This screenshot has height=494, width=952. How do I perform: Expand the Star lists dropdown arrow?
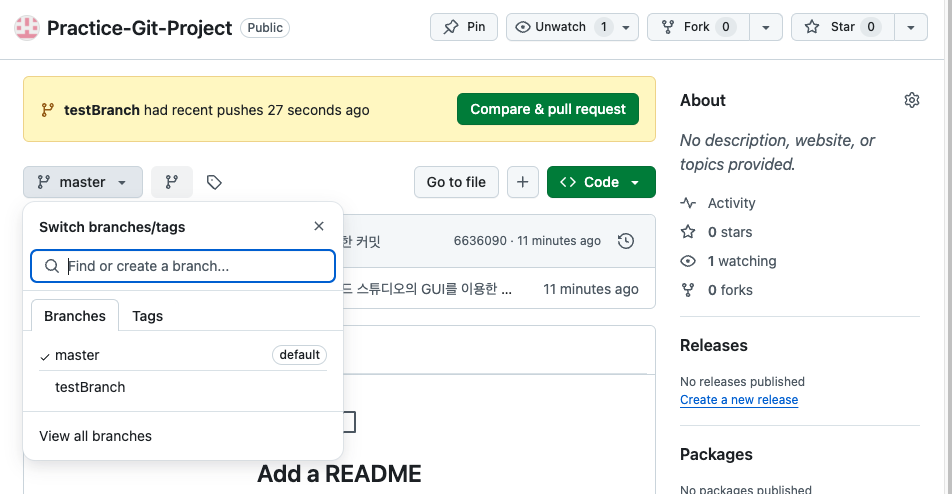click(x=910, y=27)
